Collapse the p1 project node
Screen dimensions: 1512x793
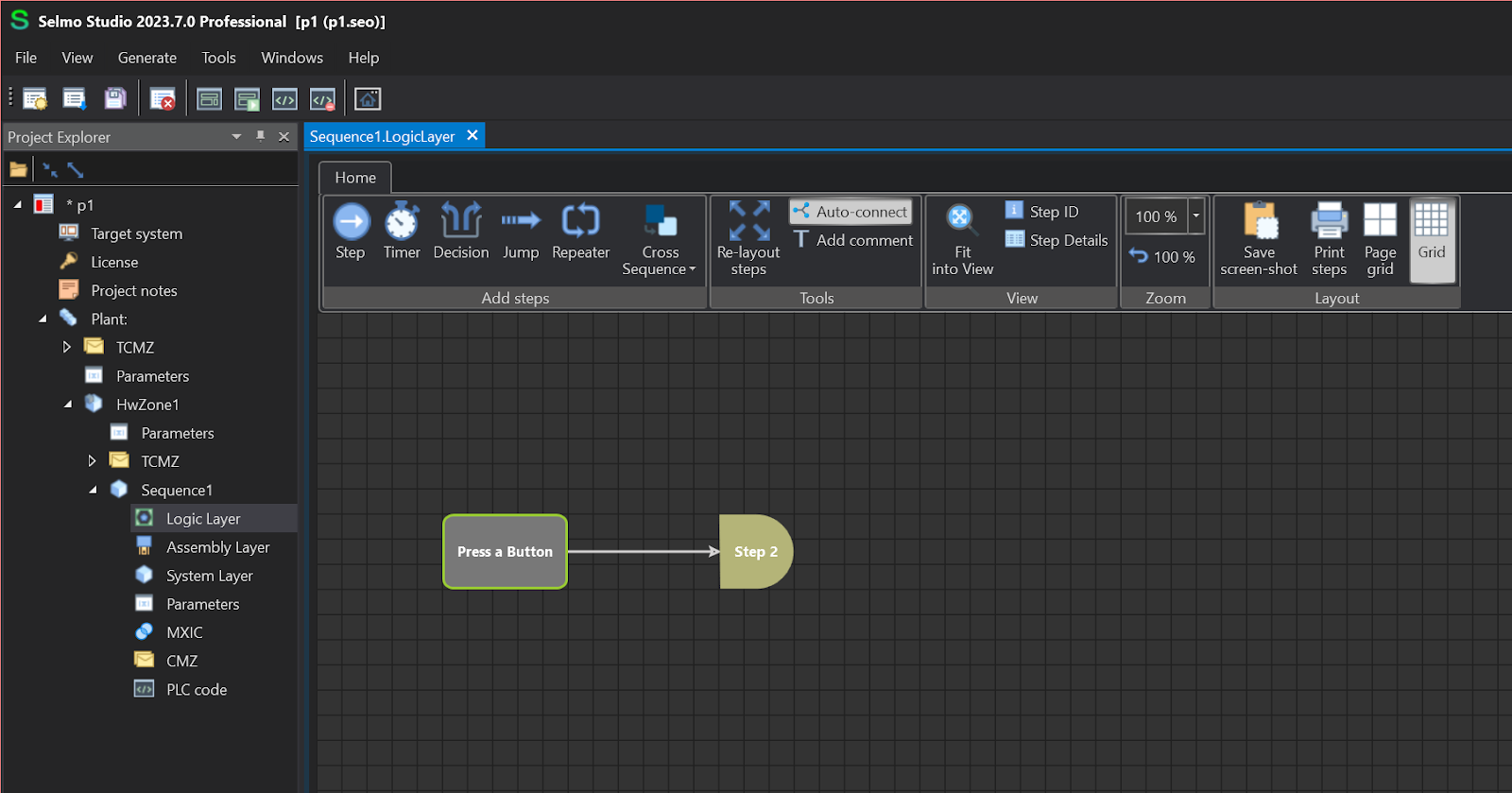tap(17, 204)
